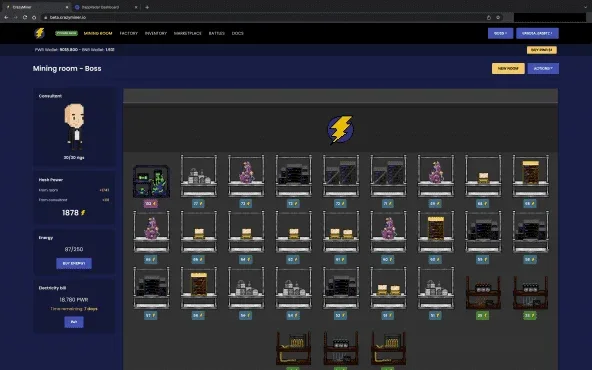
Task: Click the browser back arrow
Action: tap(6, 17)
